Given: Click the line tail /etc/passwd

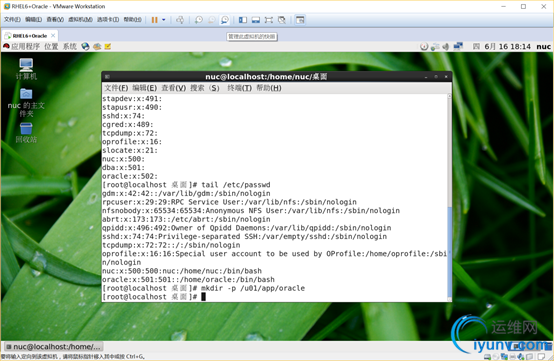Looking at the screenshot, I should [x=236, y=185].
